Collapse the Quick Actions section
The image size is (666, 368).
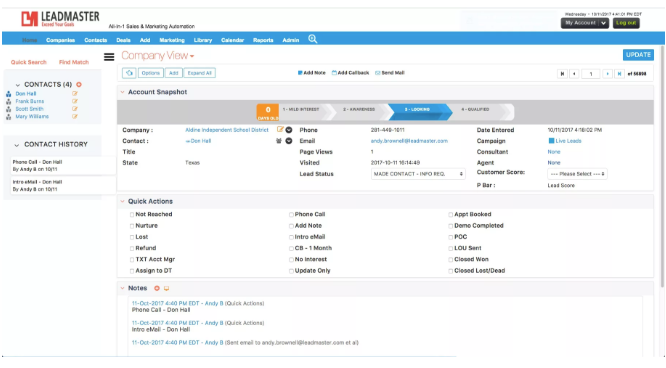point(122,201)
